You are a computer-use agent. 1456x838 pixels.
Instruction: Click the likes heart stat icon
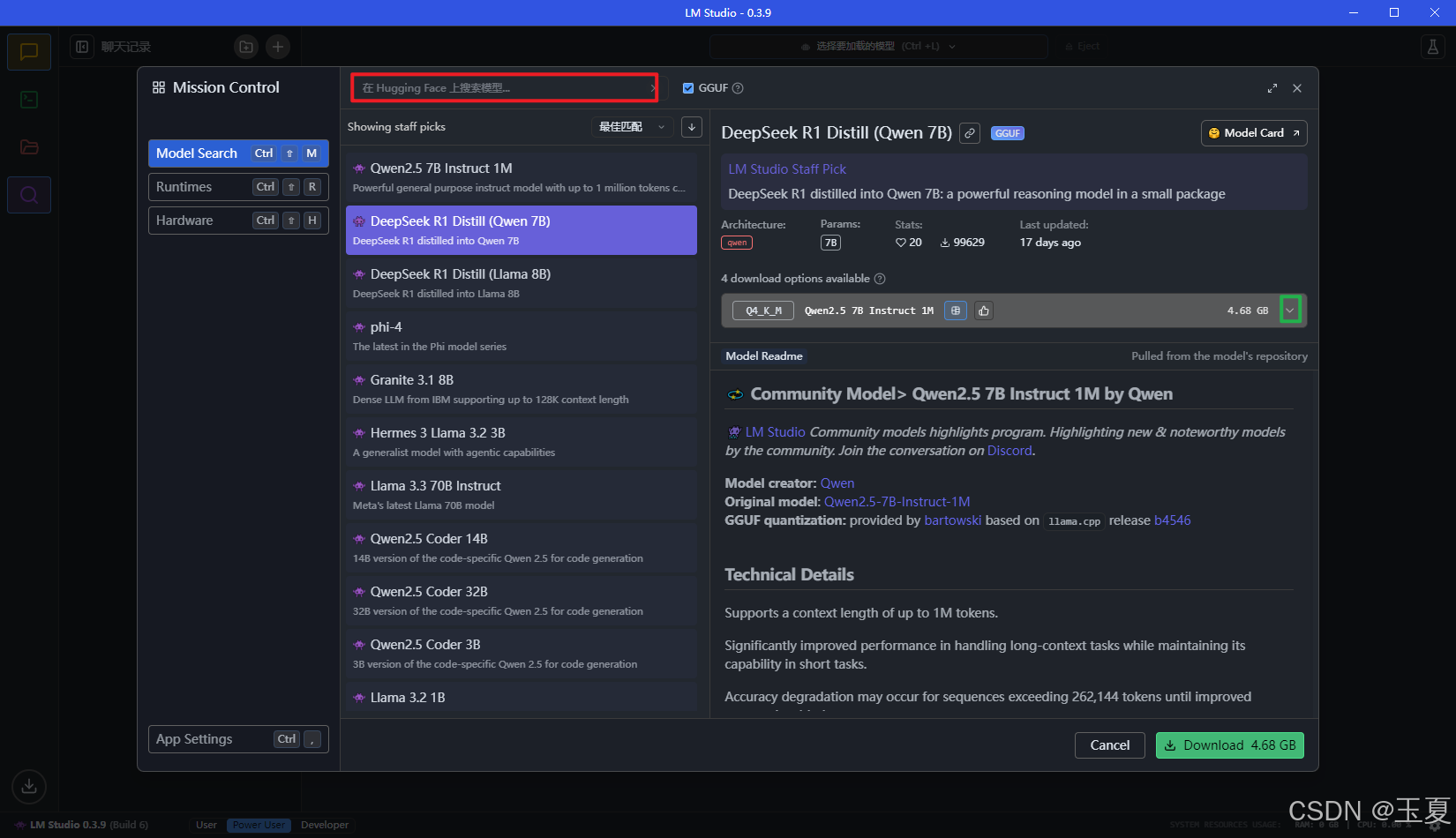[x=901, y=243]
